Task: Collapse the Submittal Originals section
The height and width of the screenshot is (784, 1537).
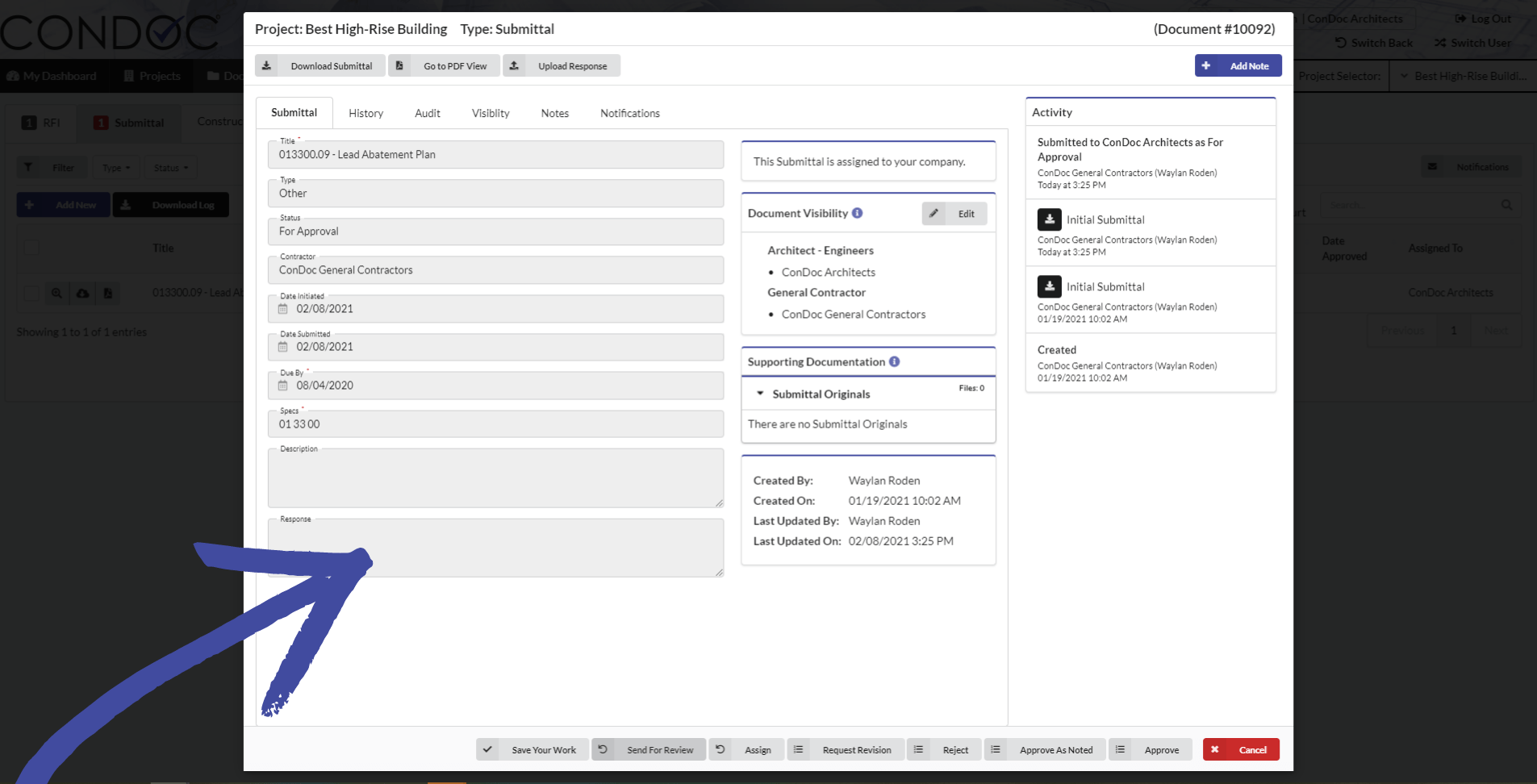Action: [760, 394]
